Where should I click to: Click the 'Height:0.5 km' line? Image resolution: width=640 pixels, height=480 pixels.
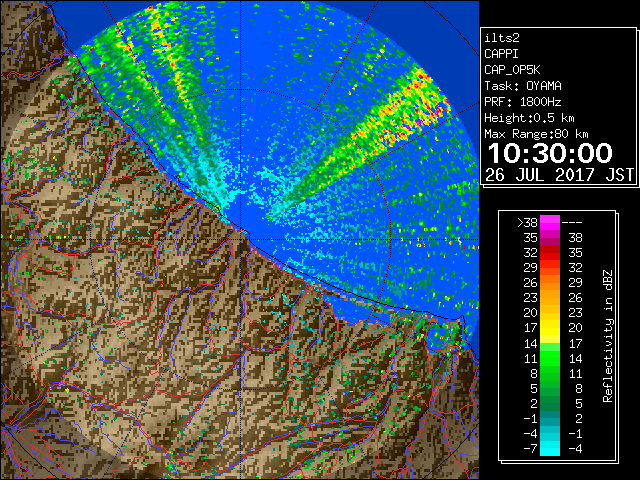pos(529,118)
